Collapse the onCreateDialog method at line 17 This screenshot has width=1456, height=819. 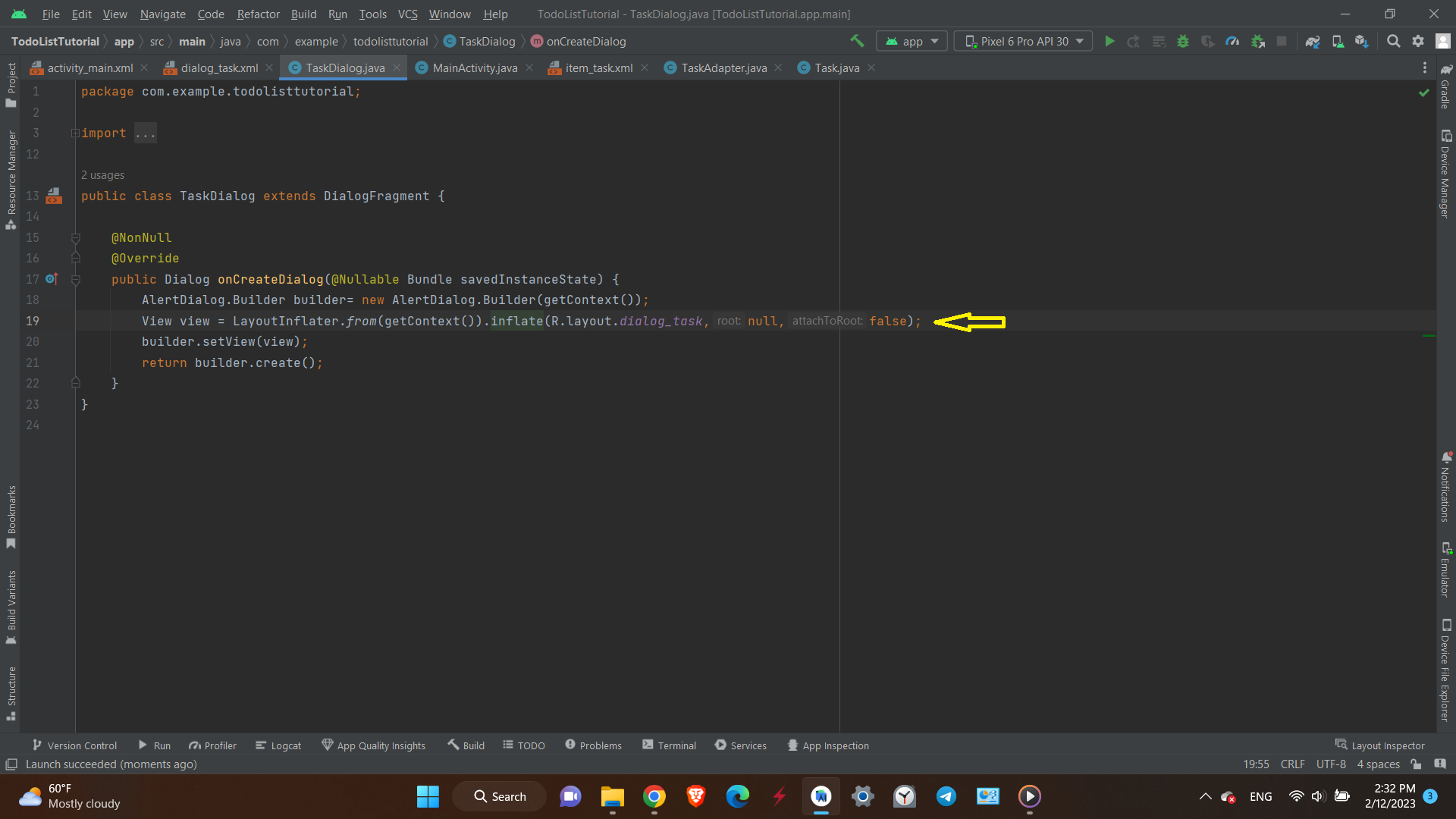(x=75, y=280)
